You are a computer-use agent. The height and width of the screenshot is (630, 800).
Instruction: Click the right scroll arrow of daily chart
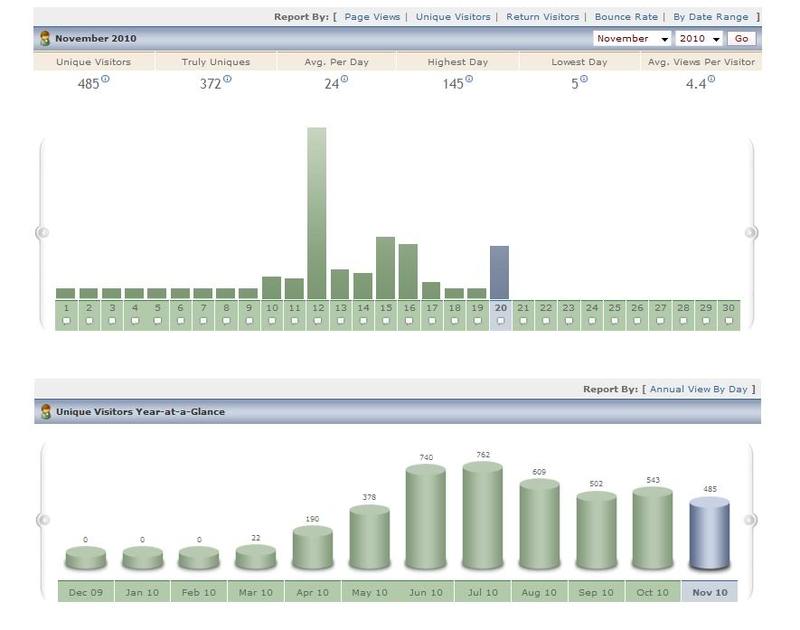[750, 233]
